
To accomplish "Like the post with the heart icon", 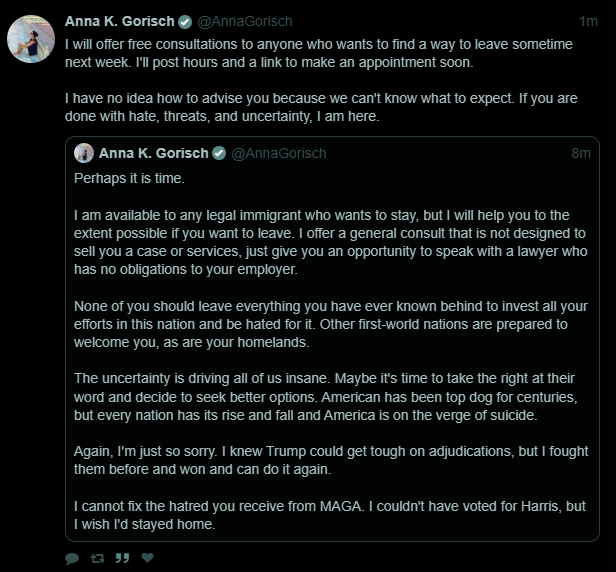I will tap(148, 558).
